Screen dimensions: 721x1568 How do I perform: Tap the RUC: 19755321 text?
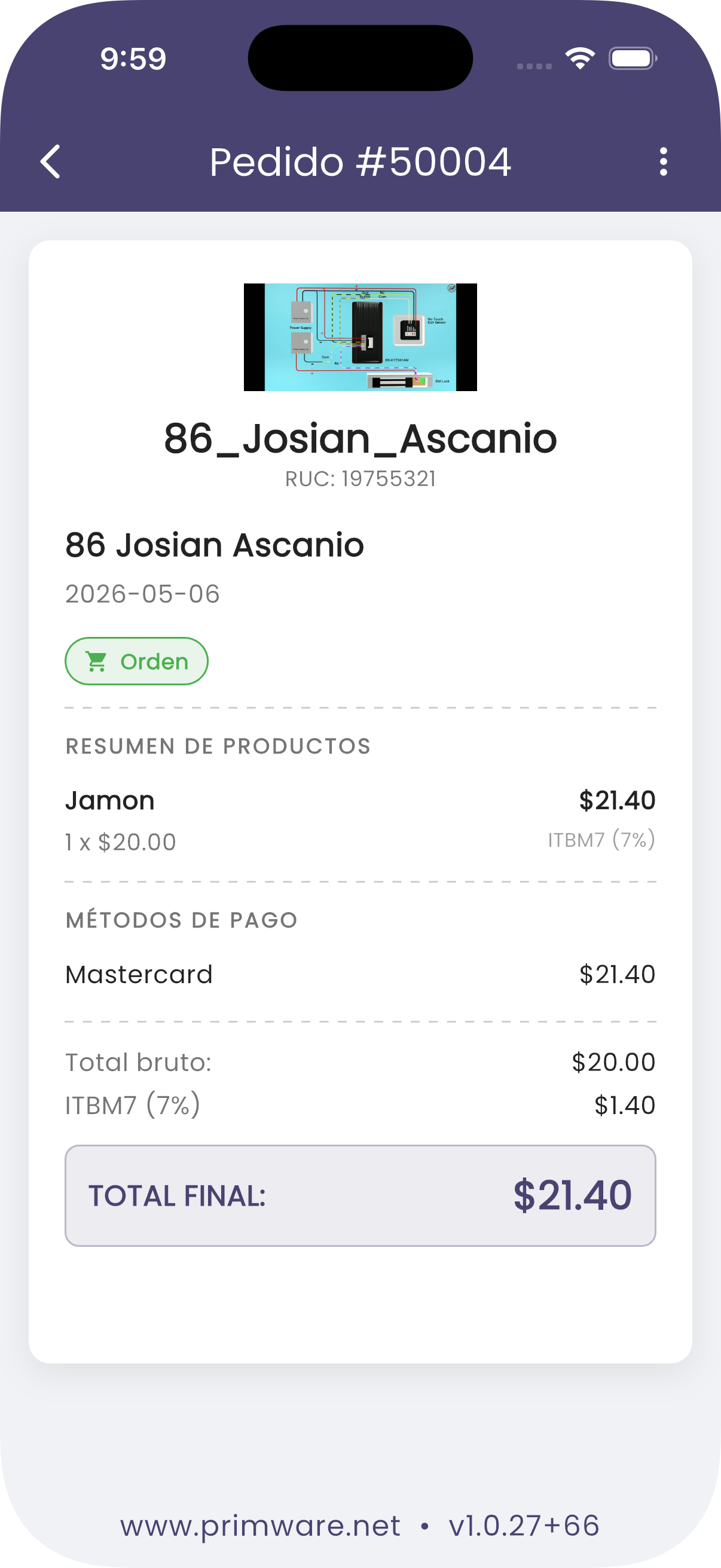pyautogui.click(x=360, y=479)
